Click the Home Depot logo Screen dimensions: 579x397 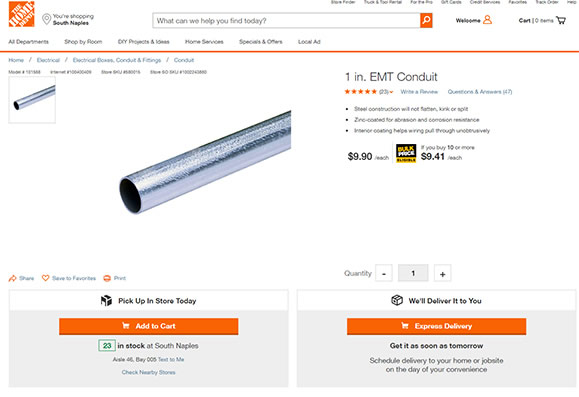21,14
